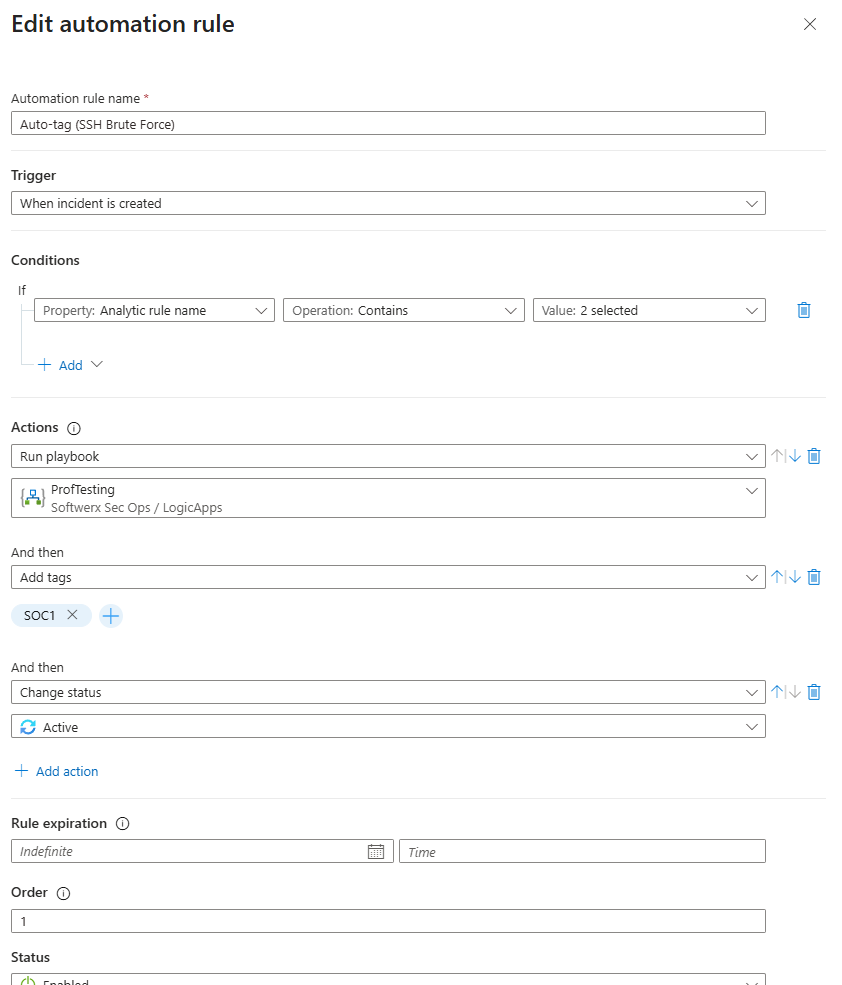Open Value 2 selected dropdown
The width and height of the screenshot is (842, 985).
click(x=649, y=310)
